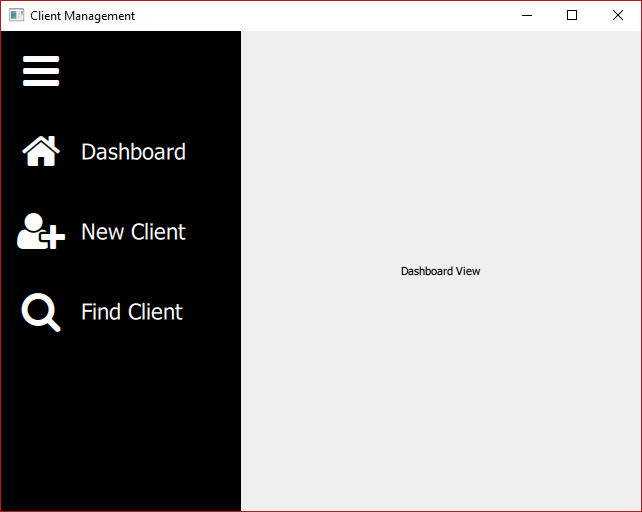Go to the Find Client menu label
This screenshot has height=512, width=642.
tap(132, 312)
